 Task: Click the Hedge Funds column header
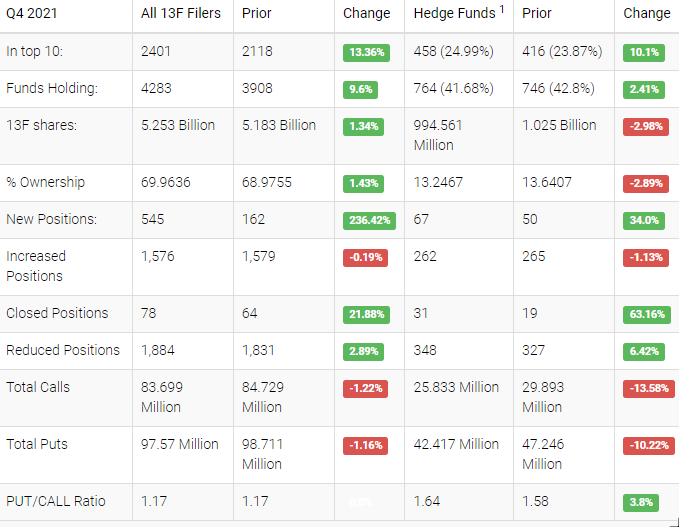pyautogui.click(x=454, y=14)
